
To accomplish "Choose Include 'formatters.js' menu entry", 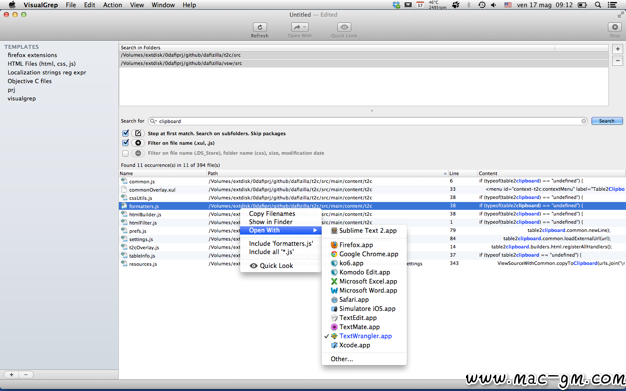I will click(281, 243).
